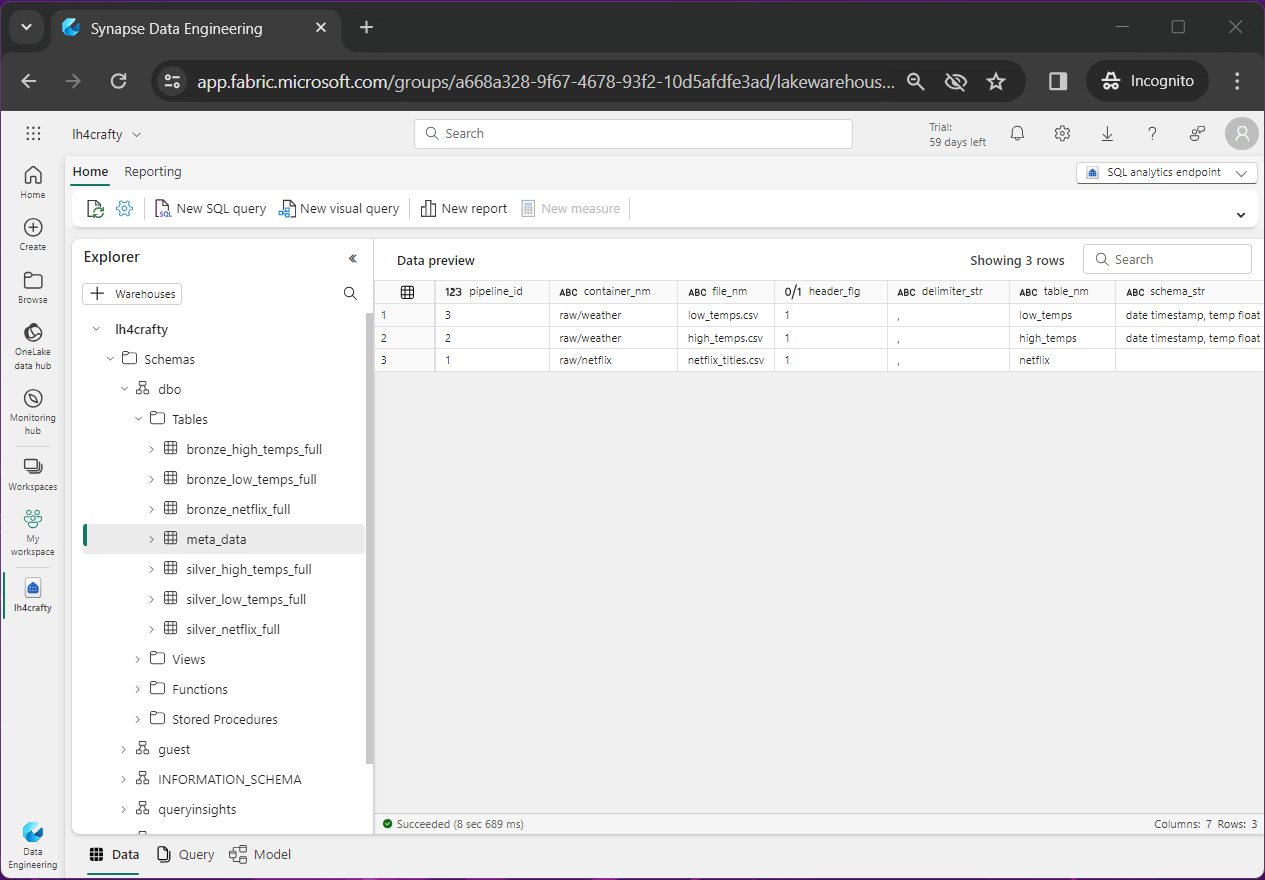This screenshot has width=1265, height=880.
Task: Expand the bronze_netflix_full table node
Action: pos(152,509)
